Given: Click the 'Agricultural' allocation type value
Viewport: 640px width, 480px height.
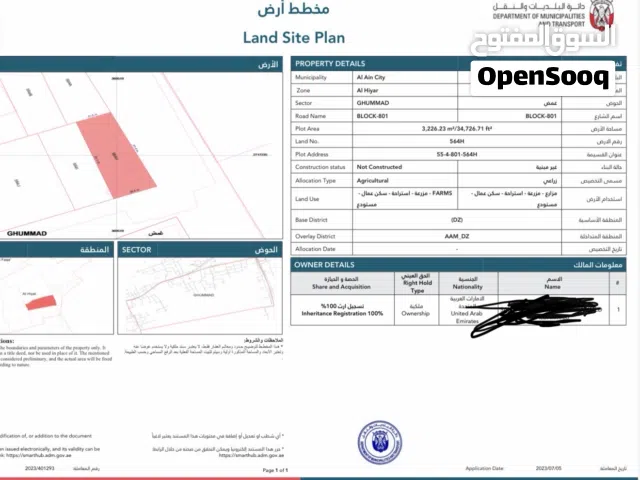Looking at the screenshot, I should (373, 180).
